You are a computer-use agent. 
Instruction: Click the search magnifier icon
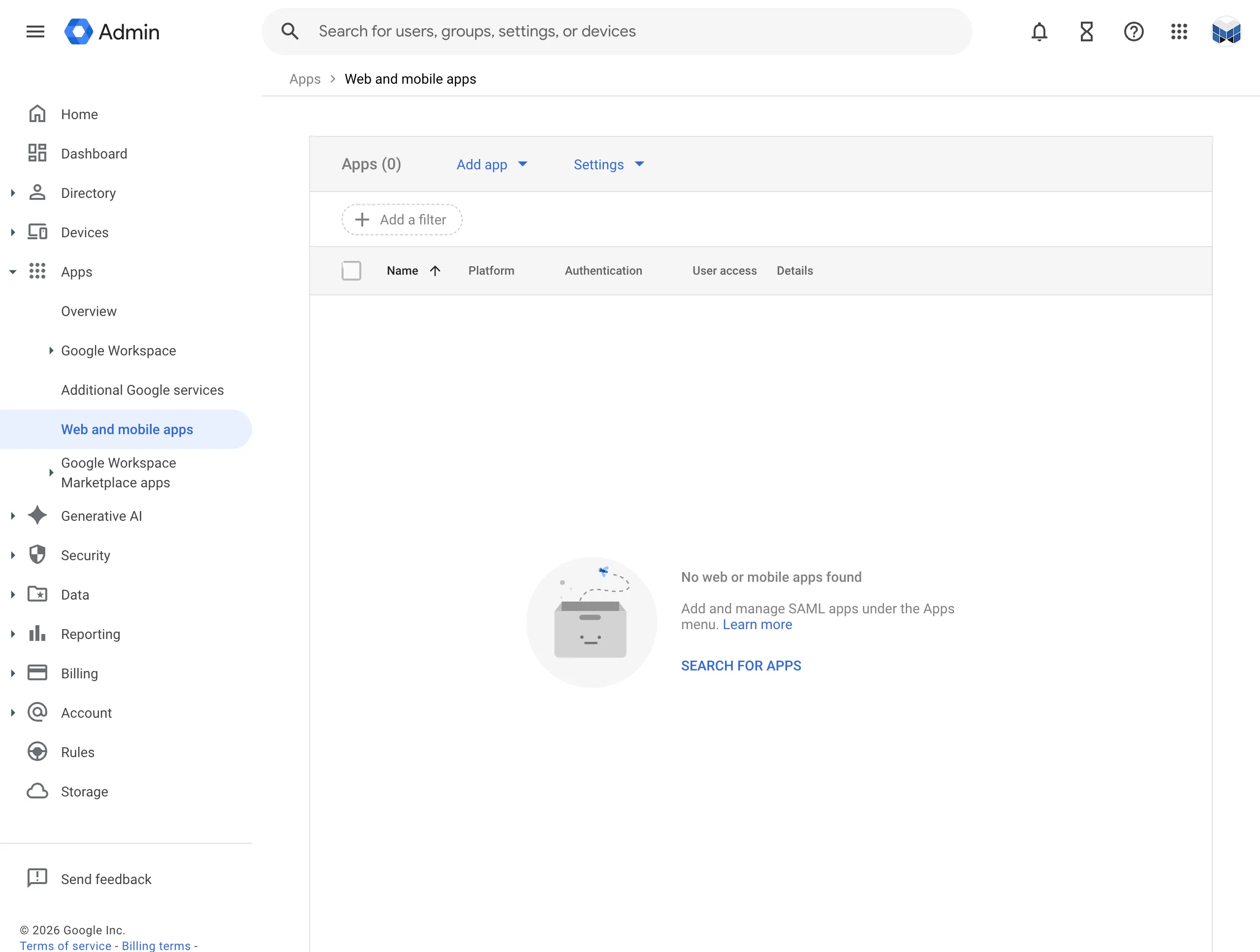(290, 31)
